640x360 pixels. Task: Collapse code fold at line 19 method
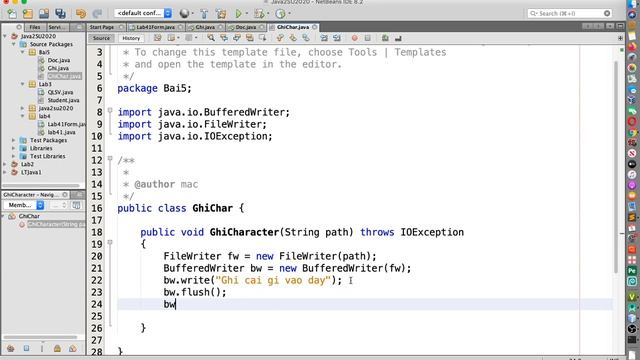point(110,242)
